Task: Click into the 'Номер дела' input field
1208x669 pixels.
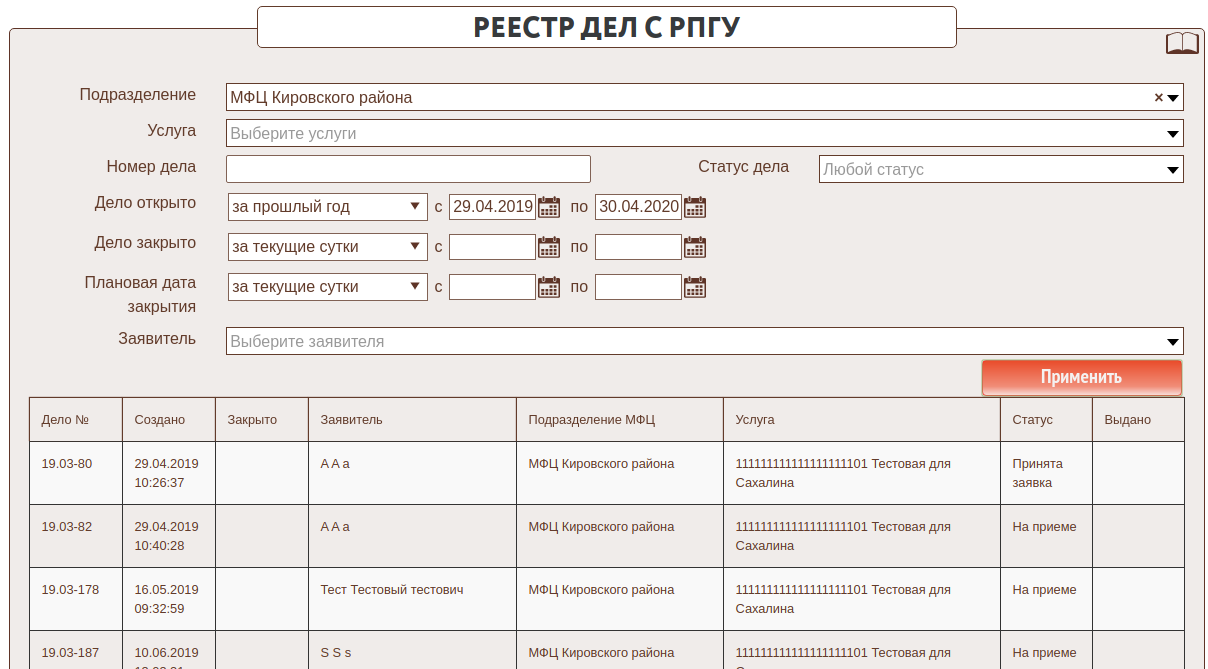Action: pos(408,169)
